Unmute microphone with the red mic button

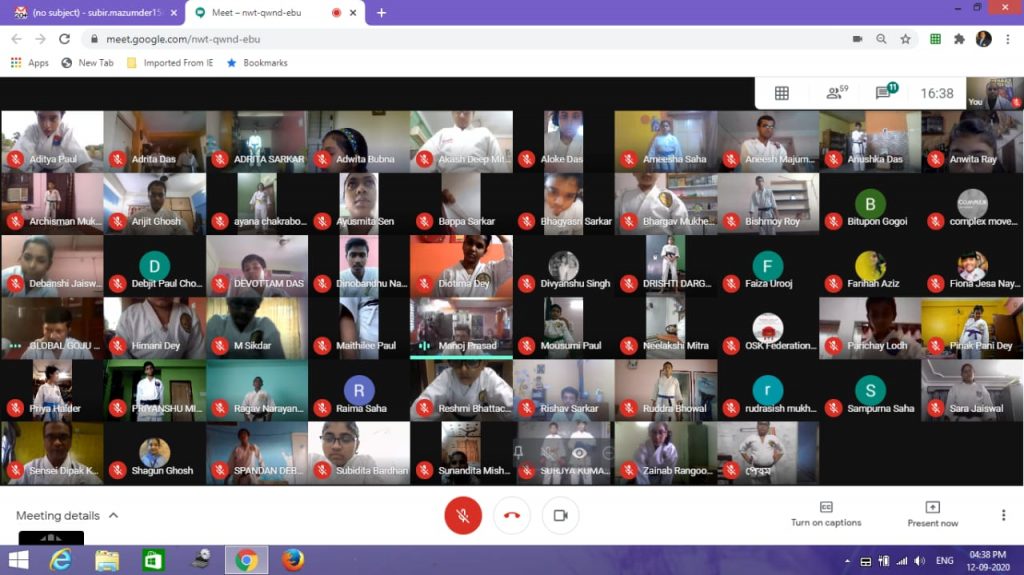pyautogui.click(x=463, y=515)
